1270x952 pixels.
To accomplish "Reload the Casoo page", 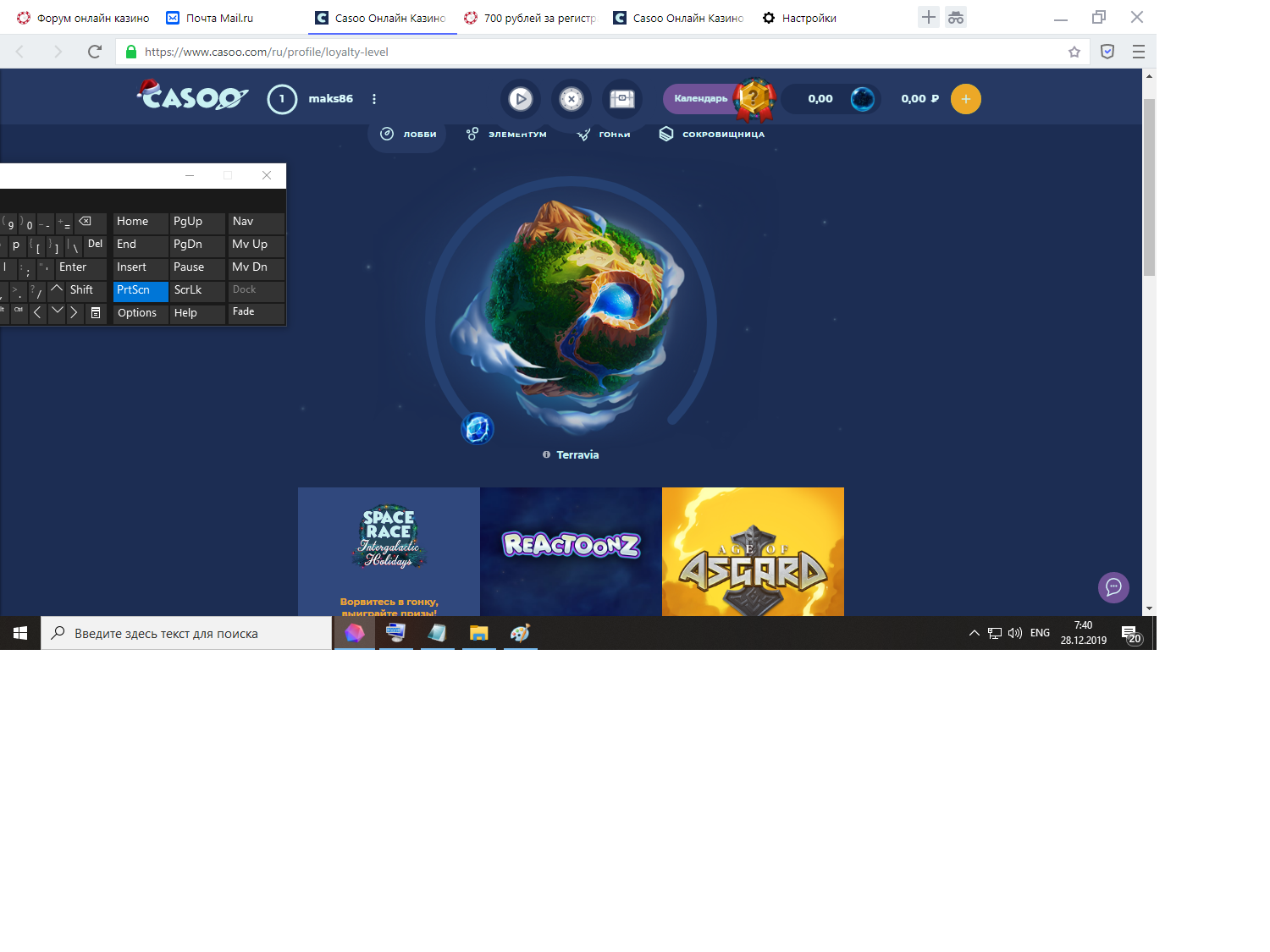I will [95, 52].
